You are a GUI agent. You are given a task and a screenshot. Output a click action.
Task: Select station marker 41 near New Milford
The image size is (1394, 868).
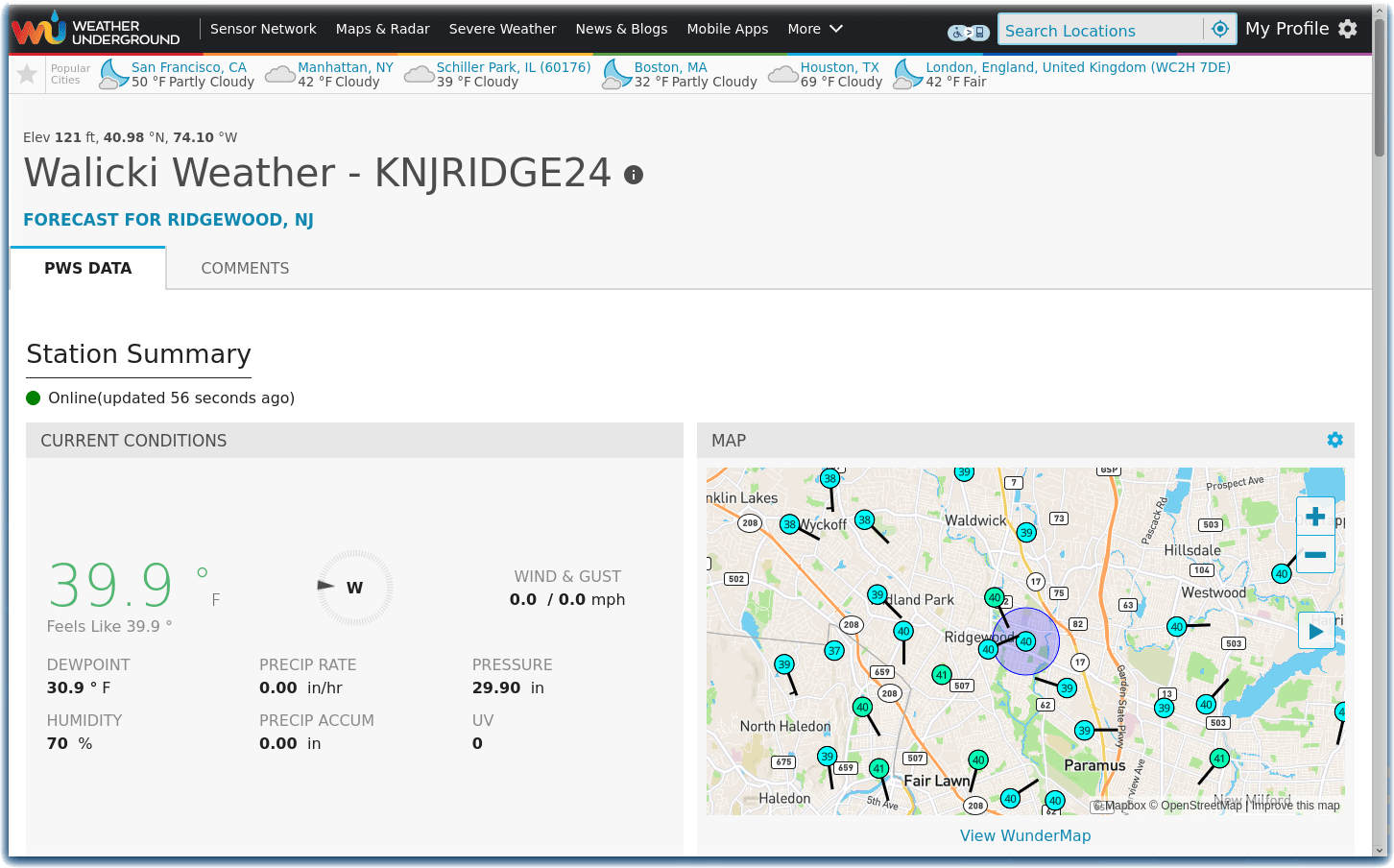[x=1219, y=759]
